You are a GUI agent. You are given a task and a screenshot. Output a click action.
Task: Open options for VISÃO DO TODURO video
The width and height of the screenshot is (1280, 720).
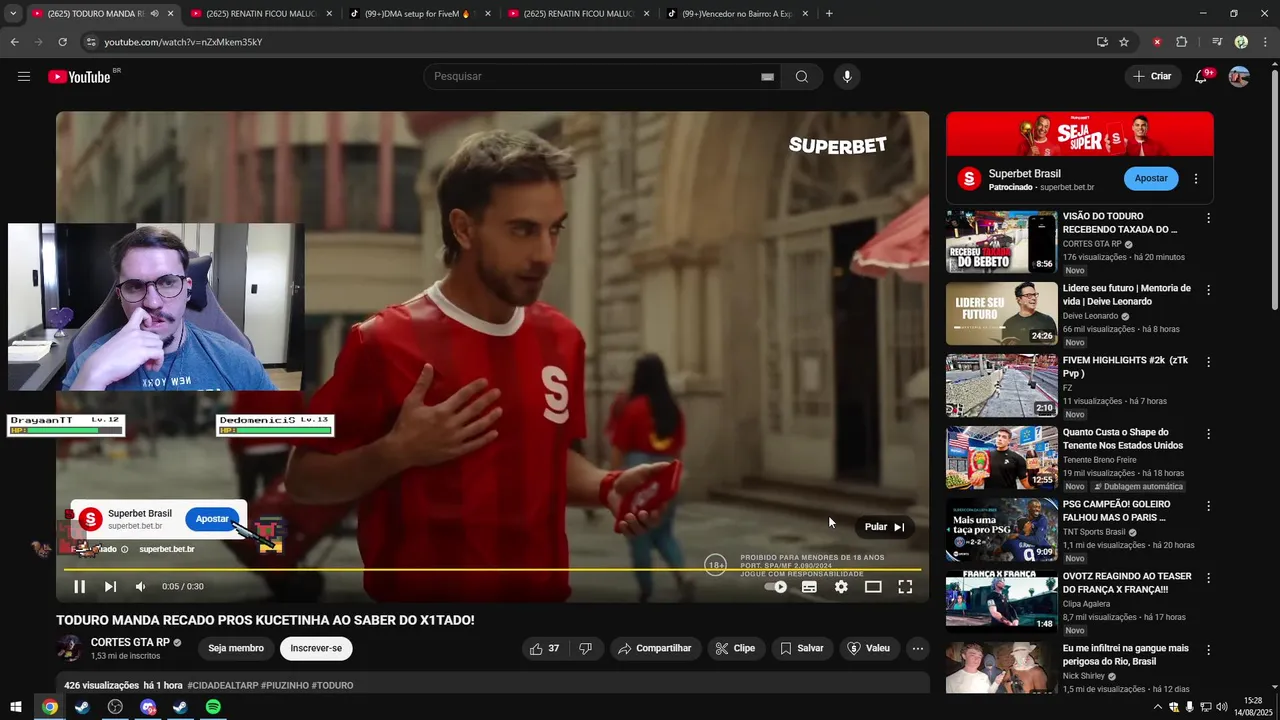(x=1208, y=218)
